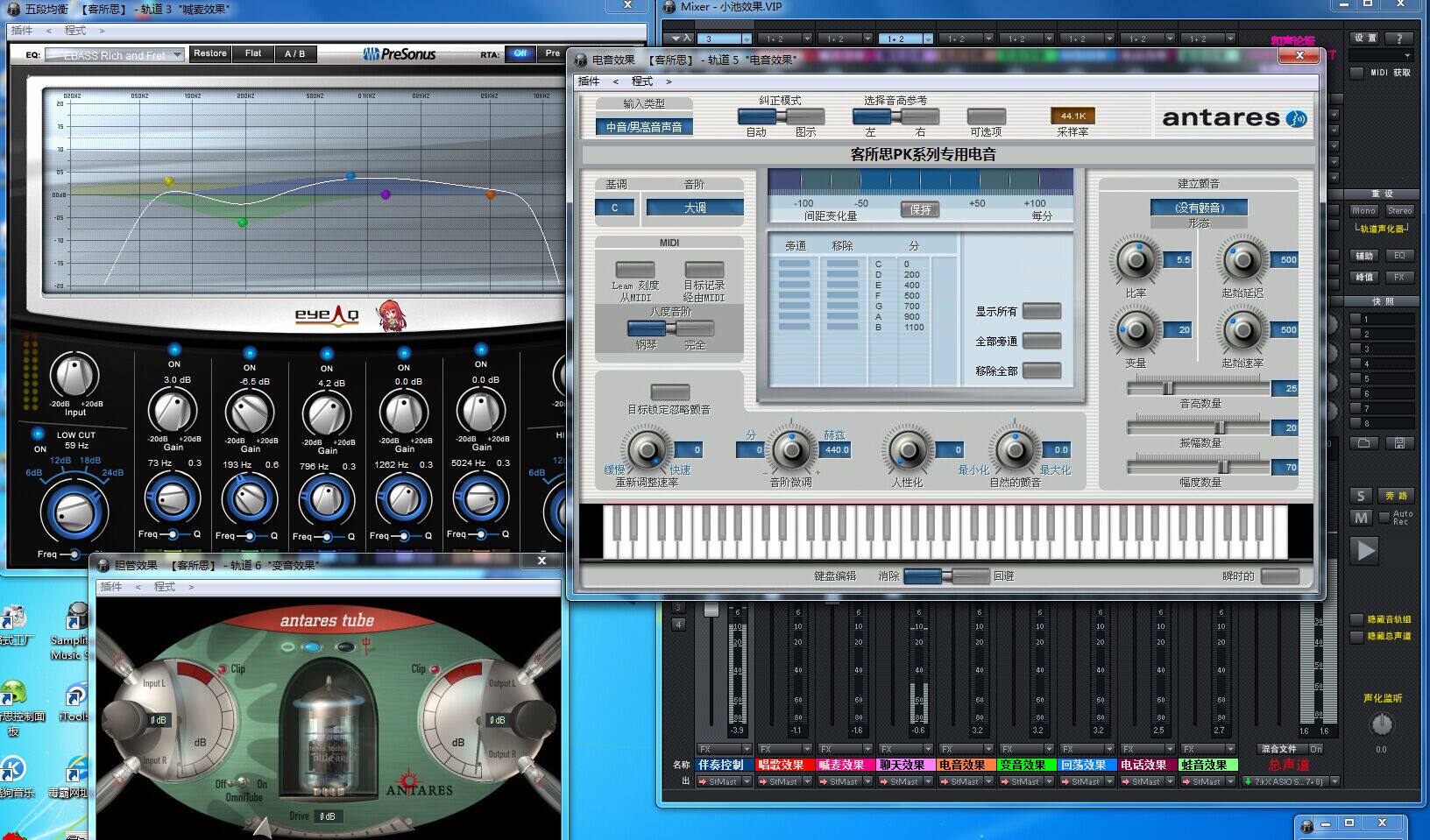Click the 重新调整速率 knob
The image size is (1430, 840).
click(x=648, y=450)
